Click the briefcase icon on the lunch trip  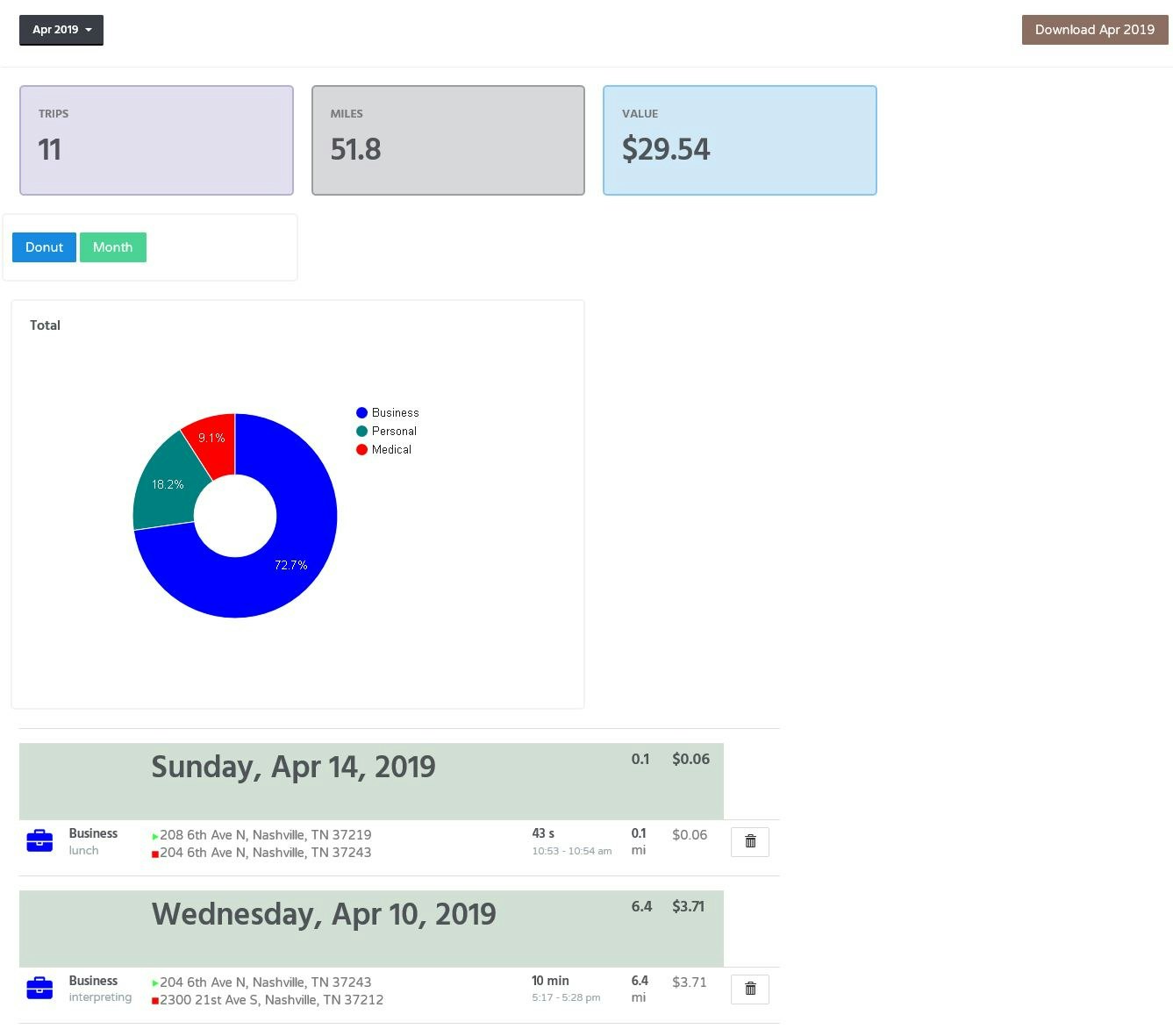tap(39, 841)
